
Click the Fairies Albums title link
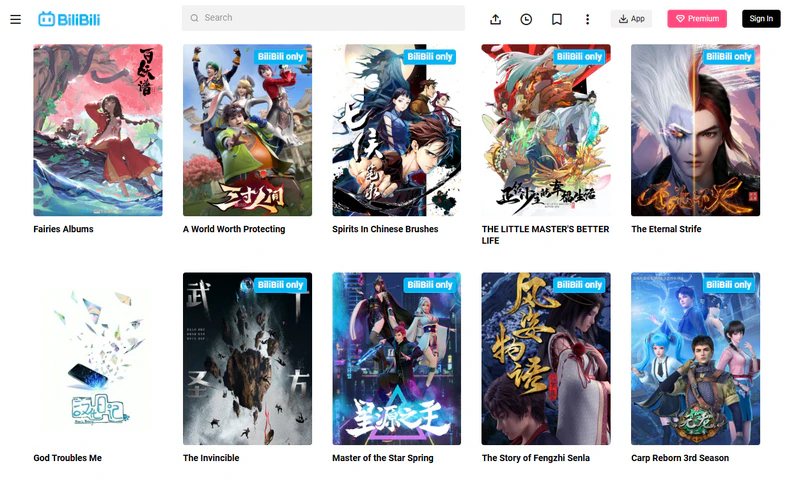tap(63, 229)
